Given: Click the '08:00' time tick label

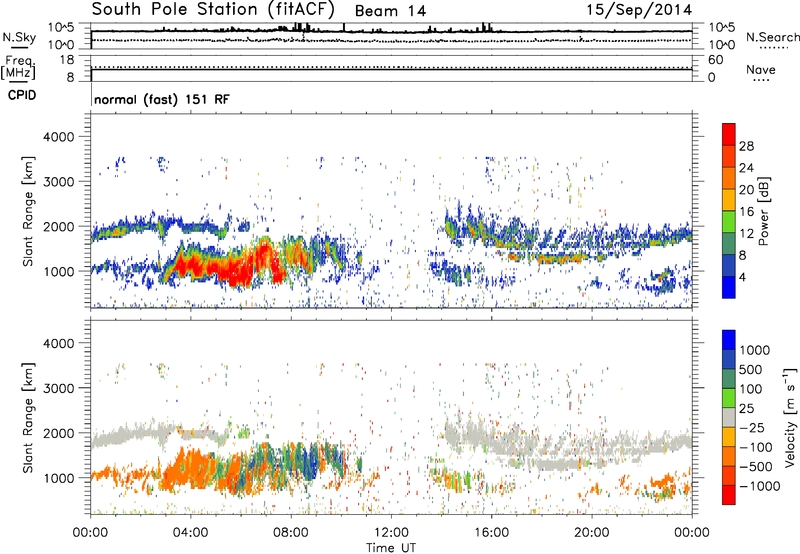Looking at the screenshot, I should pyautogui.click(x=291, y=533).
